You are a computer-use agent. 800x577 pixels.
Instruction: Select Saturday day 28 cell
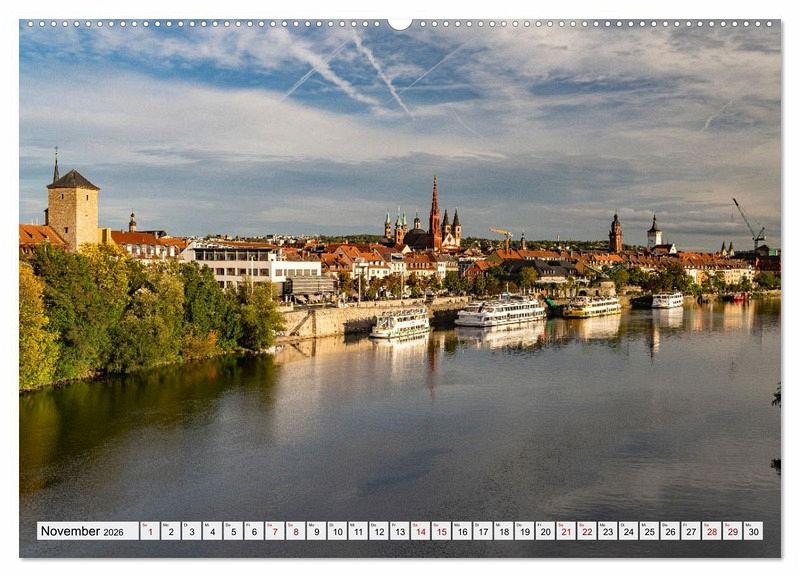(x=712, y=531)
